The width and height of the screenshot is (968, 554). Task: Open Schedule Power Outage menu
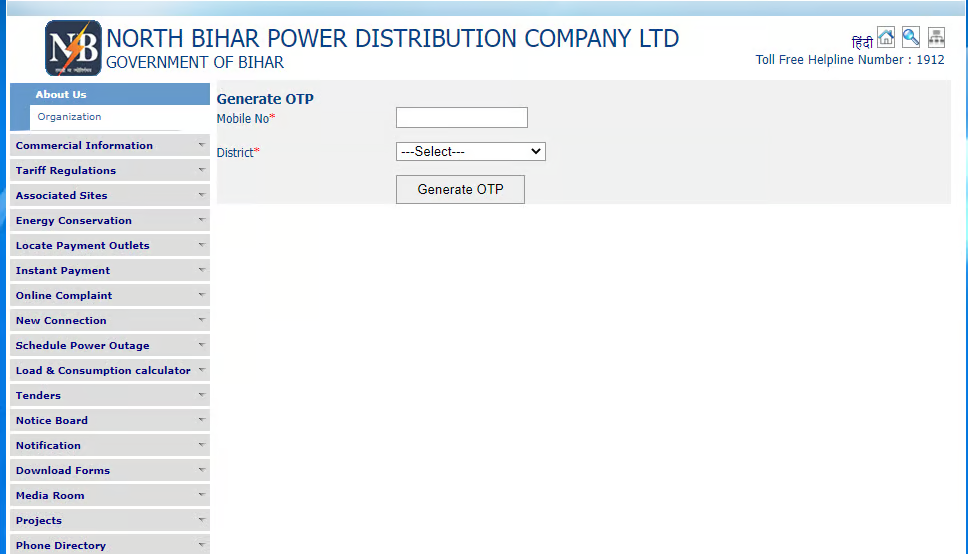pos(110,345)
